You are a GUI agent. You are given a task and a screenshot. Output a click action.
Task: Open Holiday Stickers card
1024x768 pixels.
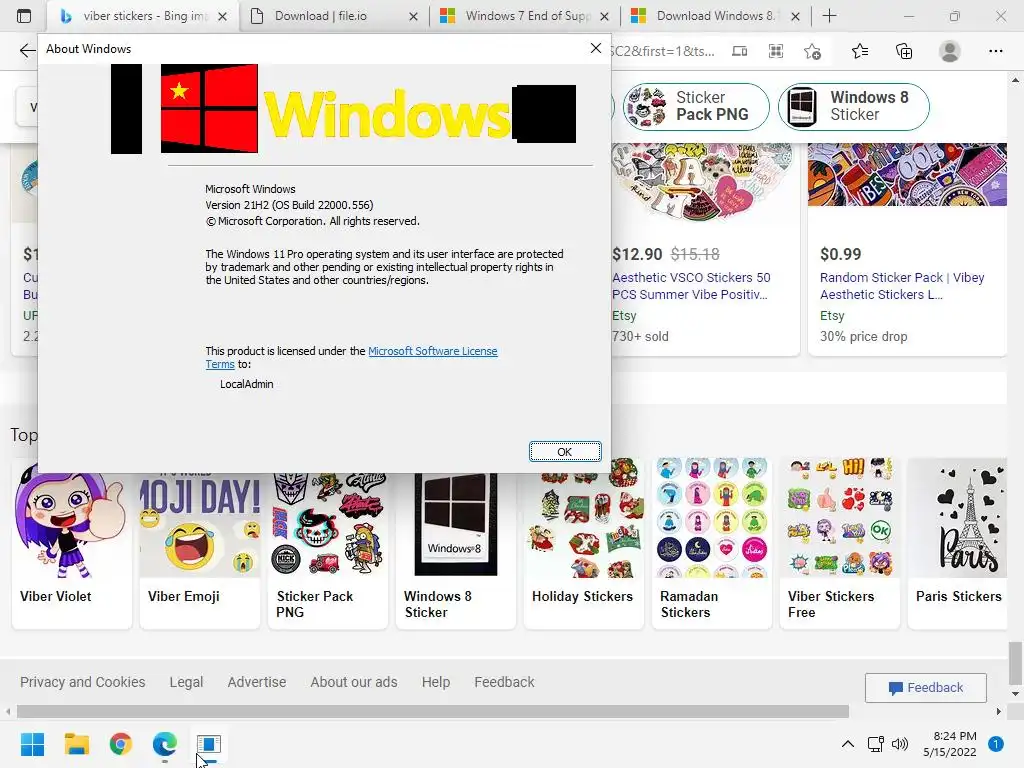coord(584,543)
